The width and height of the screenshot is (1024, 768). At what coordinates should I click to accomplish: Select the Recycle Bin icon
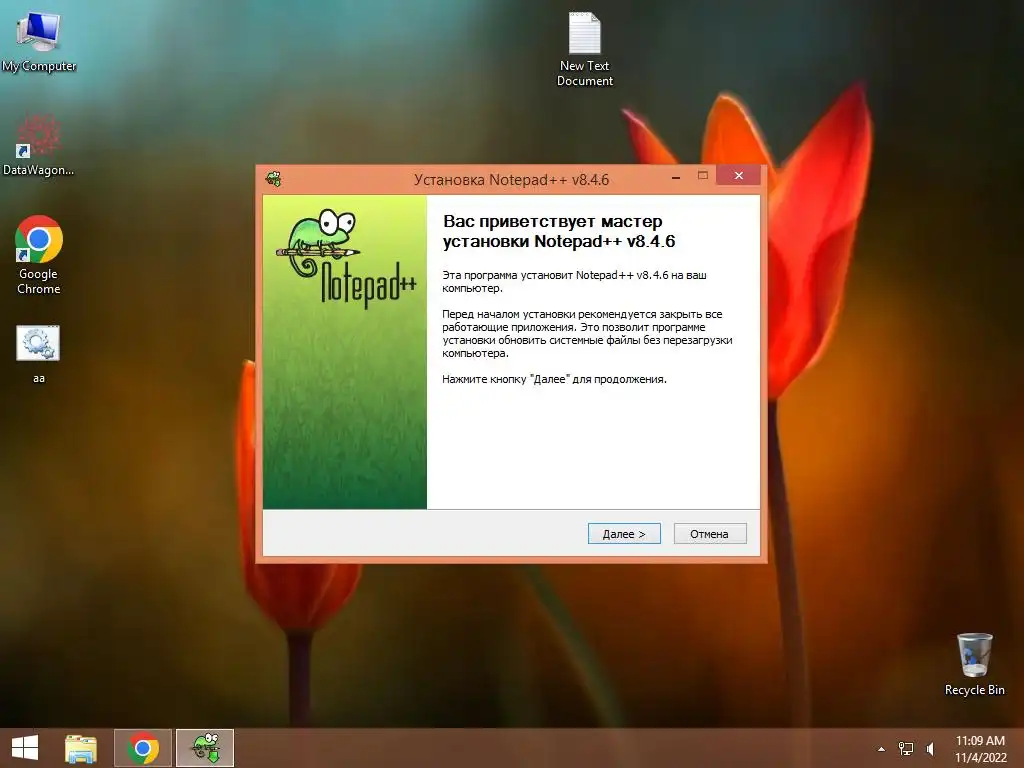coord(974,664)
